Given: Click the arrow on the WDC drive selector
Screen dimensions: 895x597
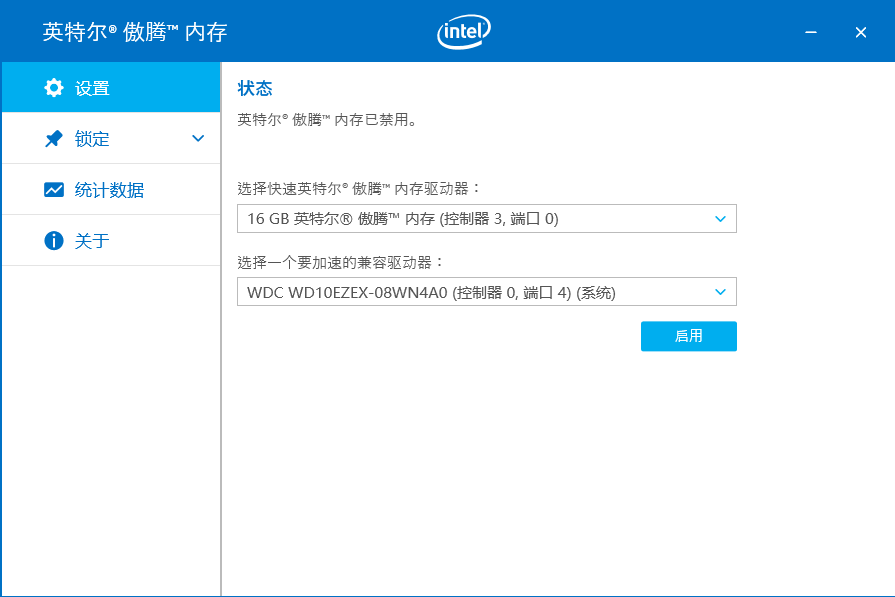Looking at the screenshot, I should pyautogui.click(x=720, y=292).
